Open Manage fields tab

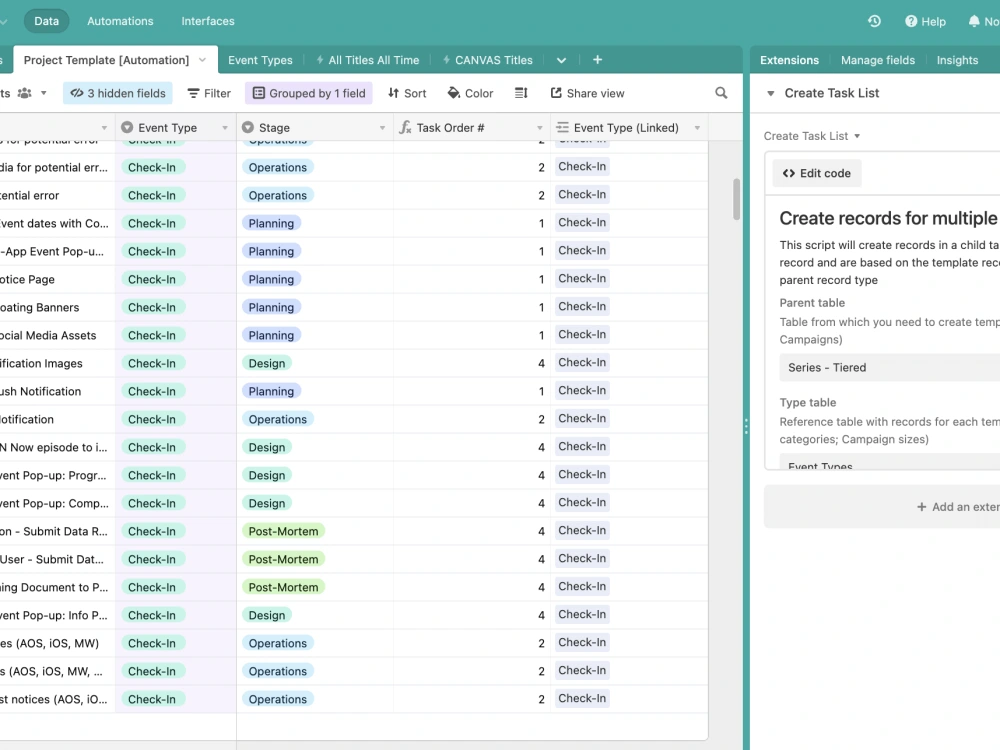click(878, 60)
